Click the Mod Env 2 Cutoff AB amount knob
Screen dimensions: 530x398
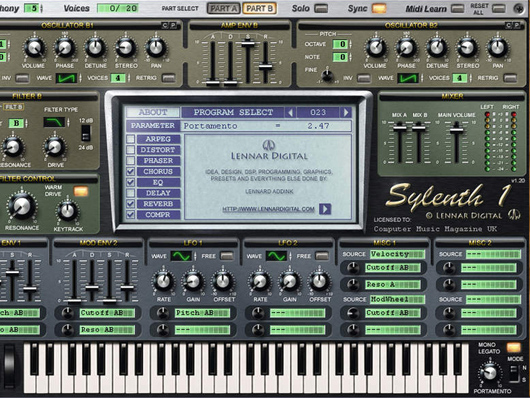tap(67, 313)
